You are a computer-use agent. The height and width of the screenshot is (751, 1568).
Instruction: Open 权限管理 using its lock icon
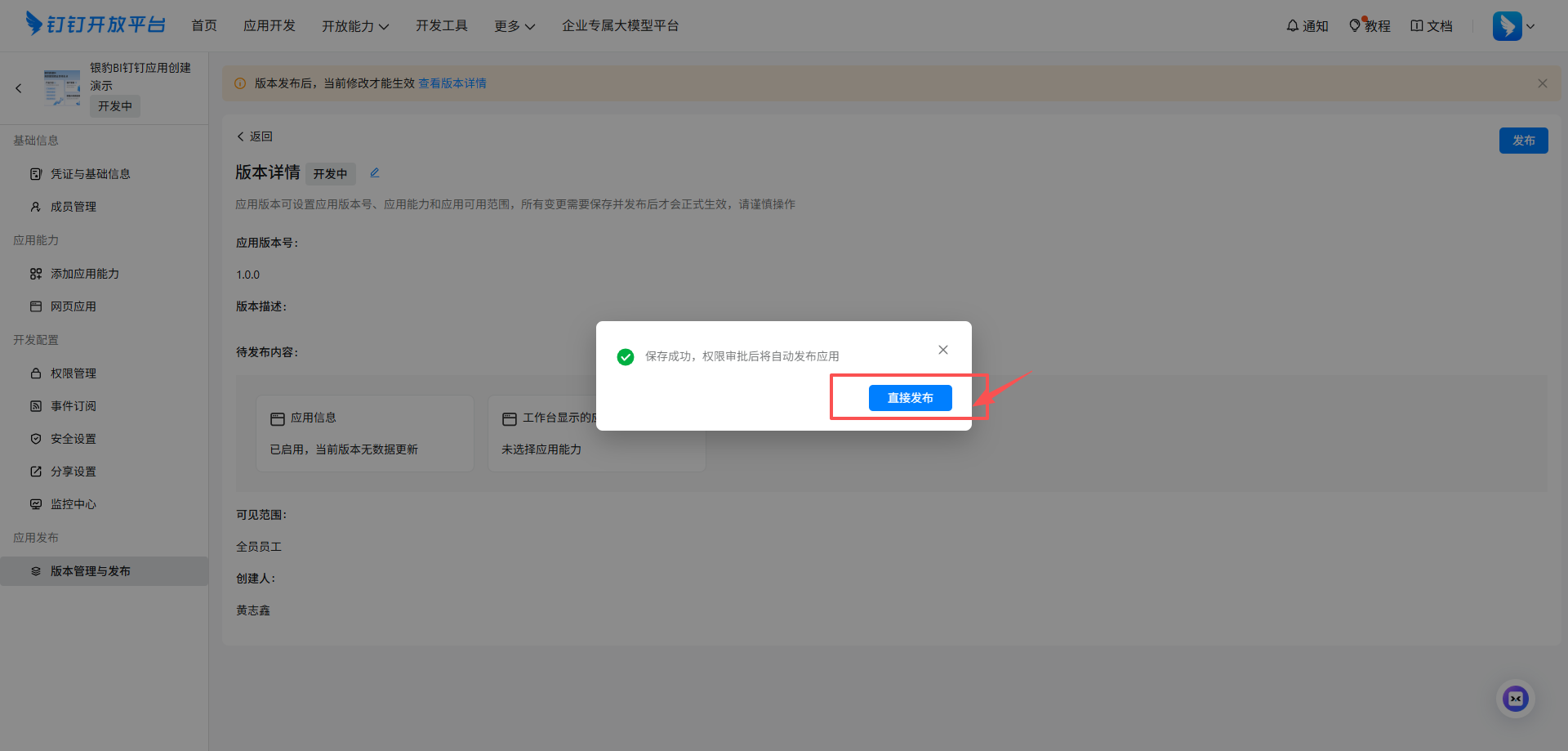click(x=36, y=373)
